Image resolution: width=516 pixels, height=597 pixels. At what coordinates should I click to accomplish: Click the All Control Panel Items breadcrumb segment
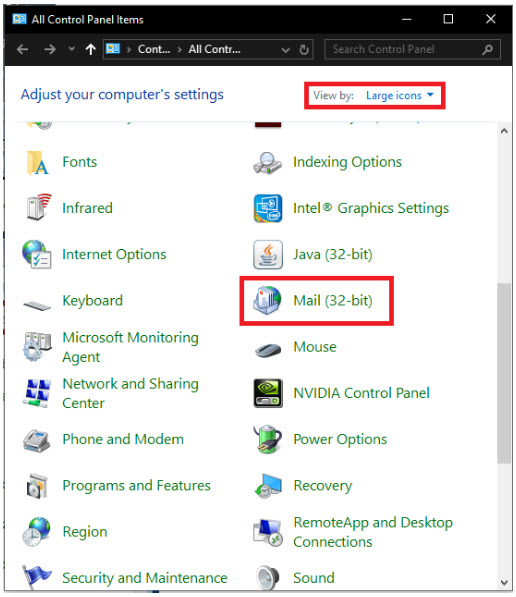coord(214,49)
